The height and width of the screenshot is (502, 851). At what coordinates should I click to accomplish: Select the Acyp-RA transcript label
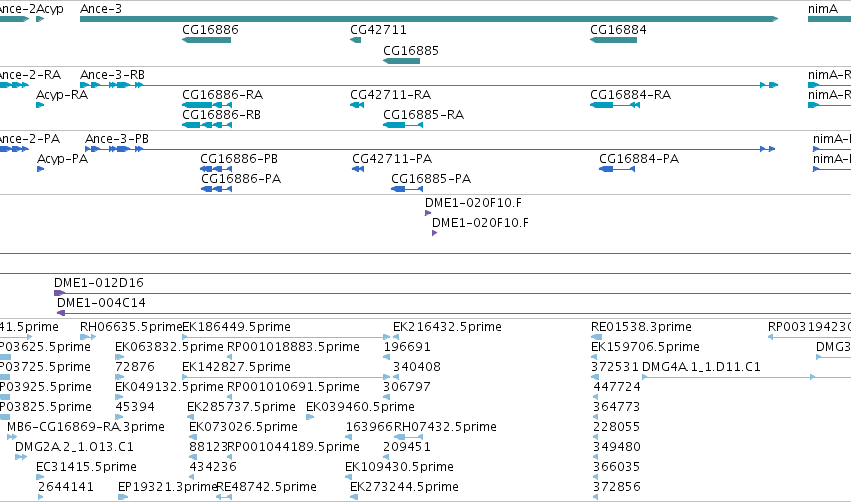(62, 95)
